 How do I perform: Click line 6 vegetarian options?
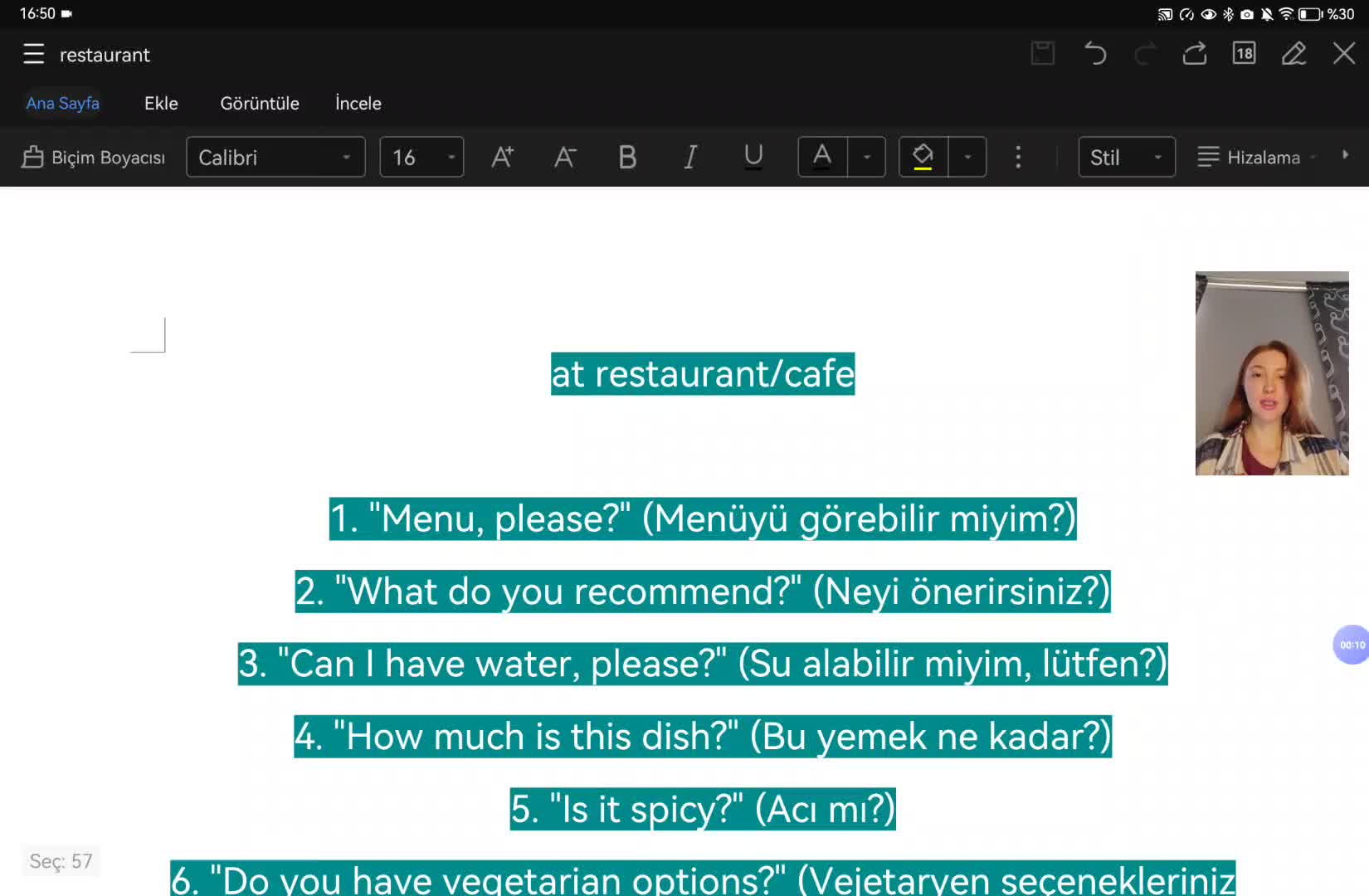click(x=703, y=879)
